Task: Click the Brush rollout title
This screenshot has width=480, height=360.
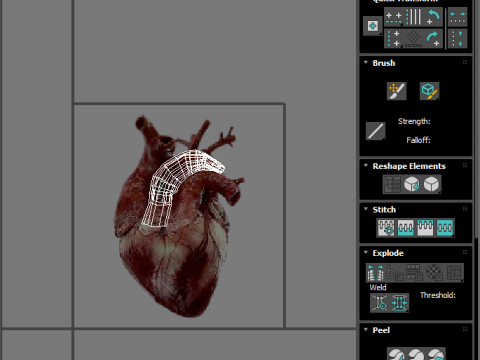Action: pyautogui.click(x=384, y=63)
